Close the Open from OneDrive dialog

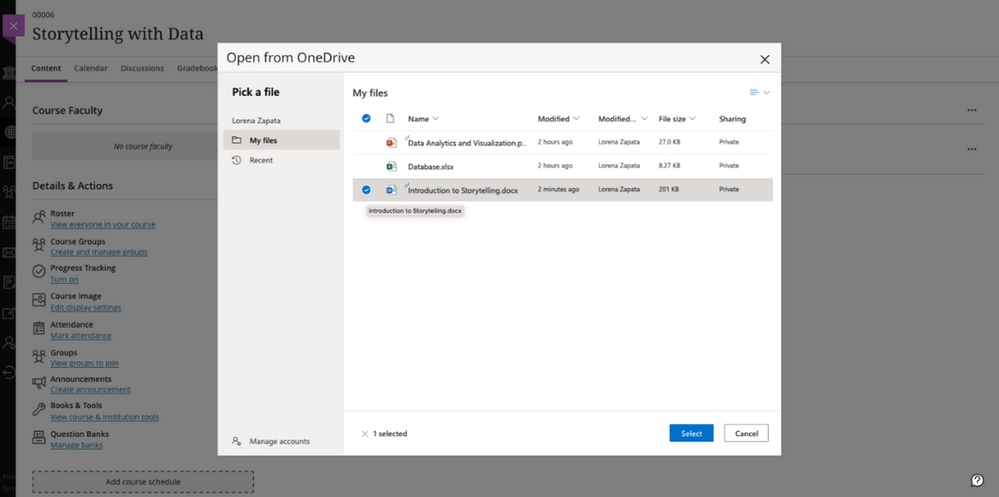coord(765,59)
